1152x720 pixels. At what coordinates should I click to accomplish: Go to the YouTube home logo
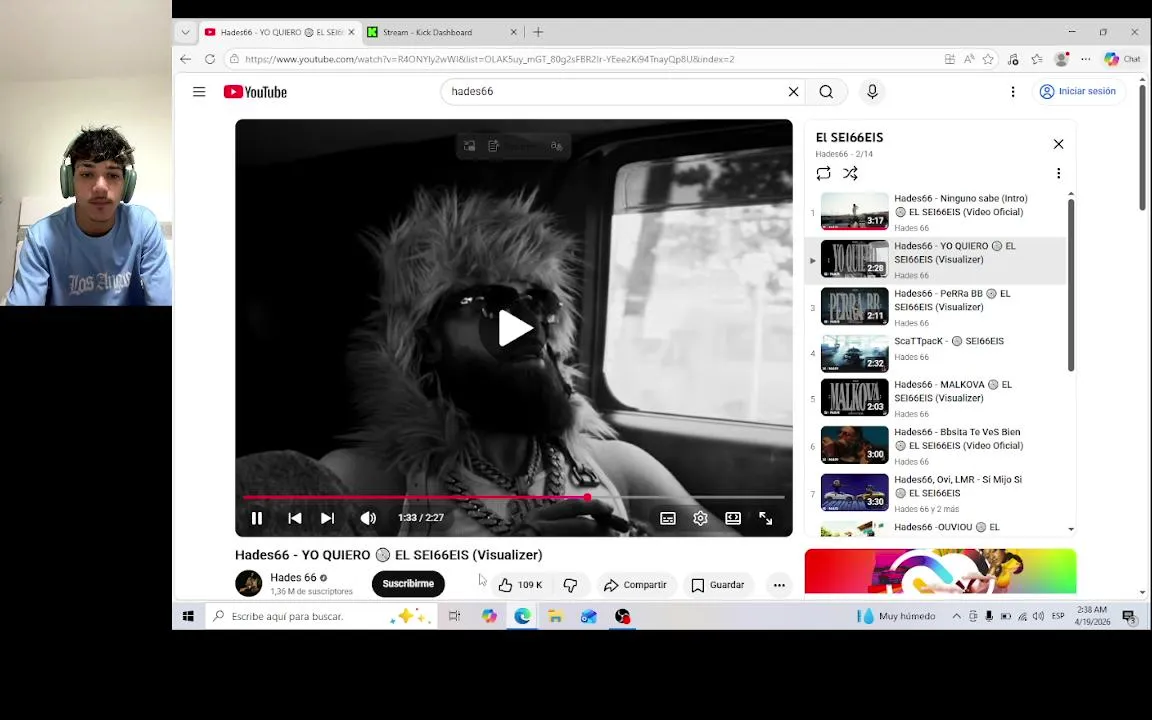(256, 92)
